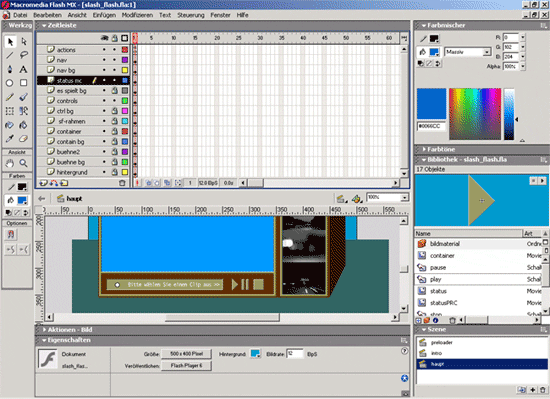Viewport: 550px width, 399px height.
Task: Expand the Farbtöne panel
Action: [x=441, y=149]
